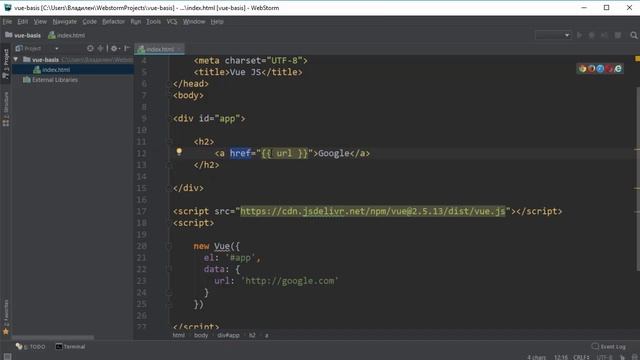The height and width of the screenshot is (360, 640).
Task: Click the 12:16 cursor position status
Action: 561,357
